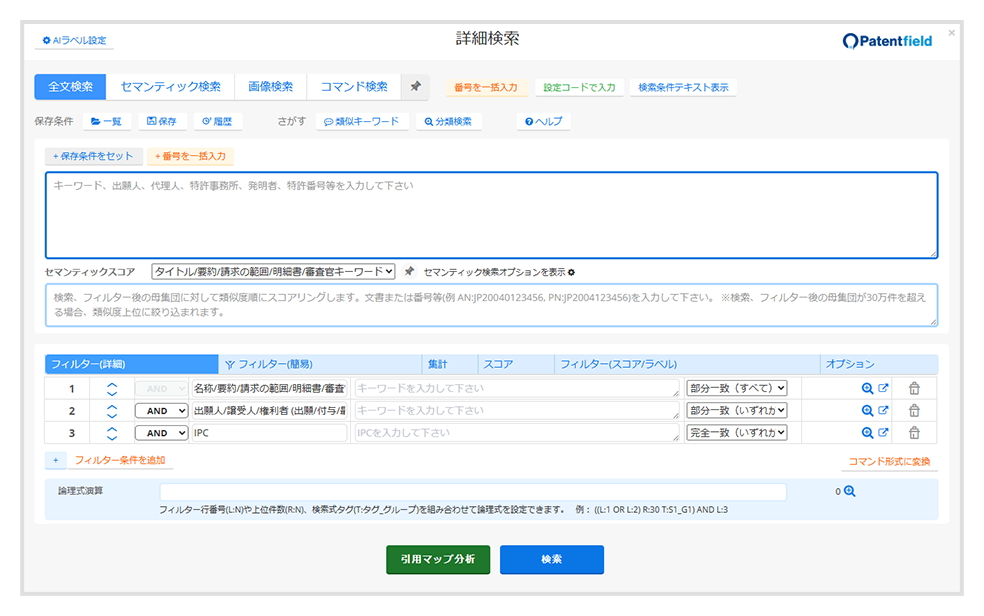Select オプション tab
The image size is (984, 616).
[879, 364]
